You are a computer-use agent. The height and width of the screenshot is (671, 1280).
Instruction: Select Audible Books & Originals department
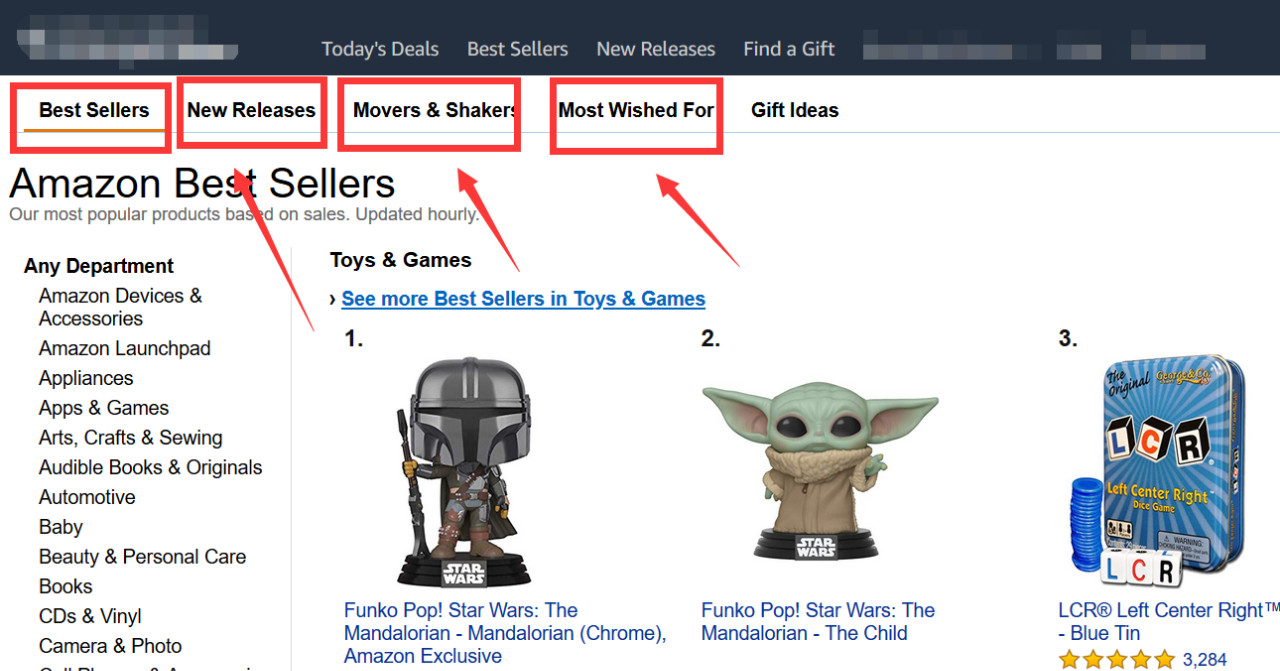150,467
